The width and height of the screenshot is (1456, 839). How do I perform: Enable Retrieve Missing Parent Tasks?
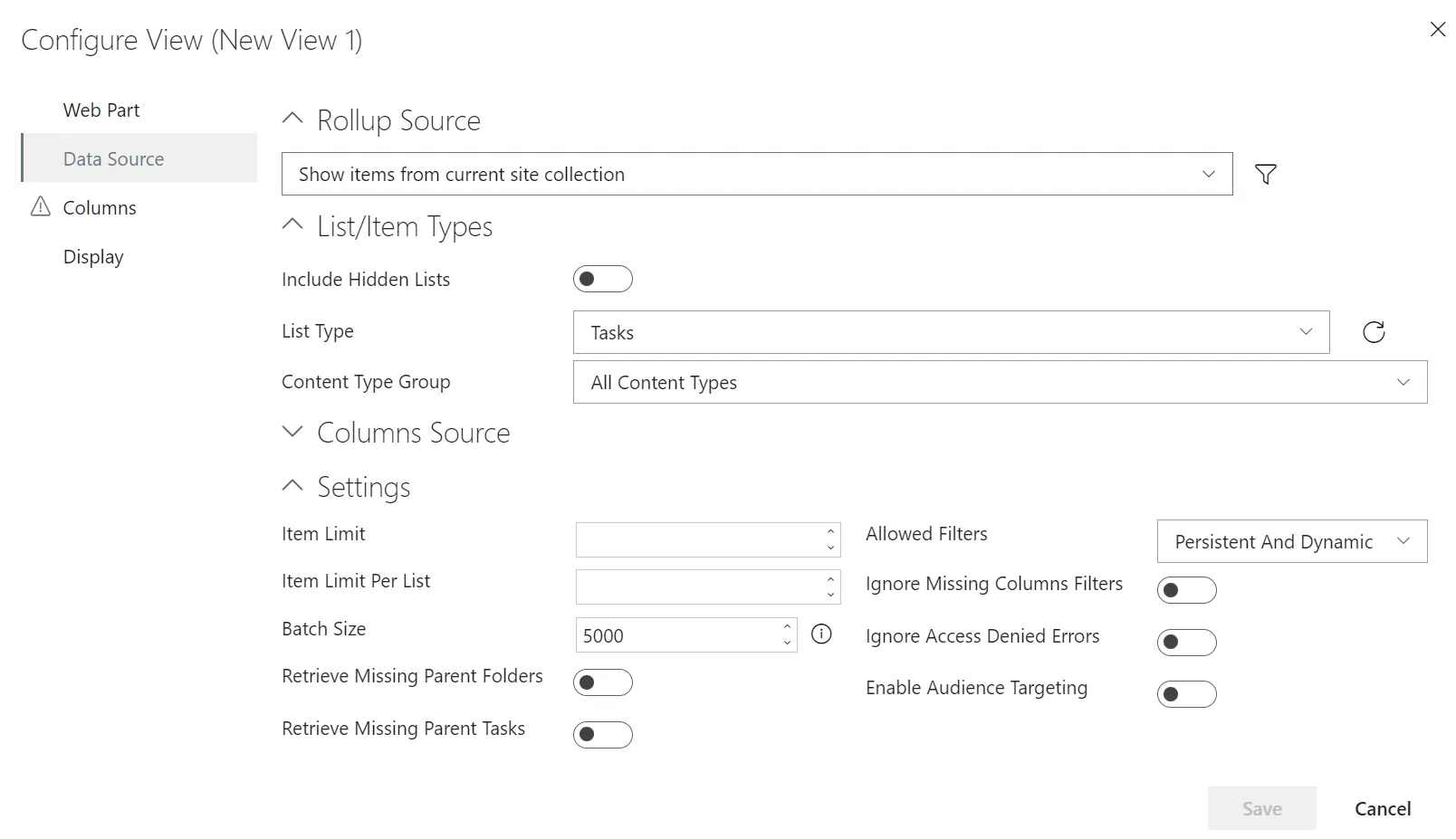603,734
